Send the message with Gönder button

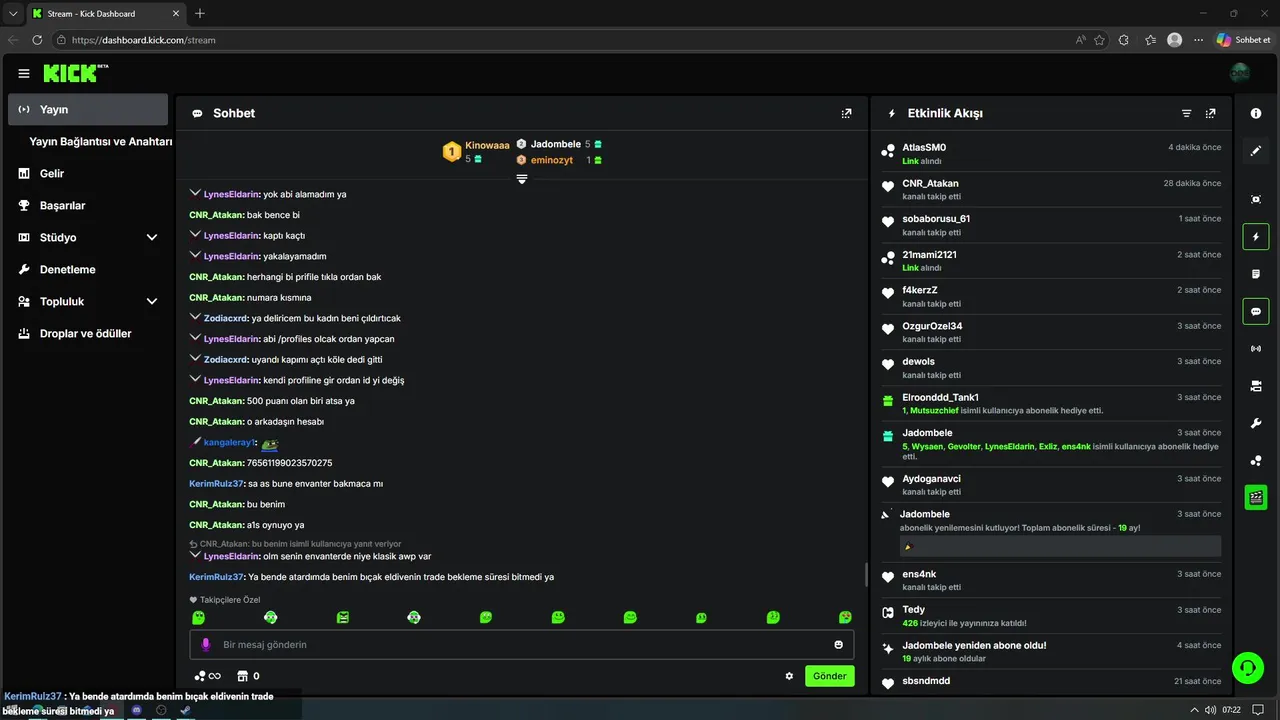pyautogui.click(x=830, y=676)
